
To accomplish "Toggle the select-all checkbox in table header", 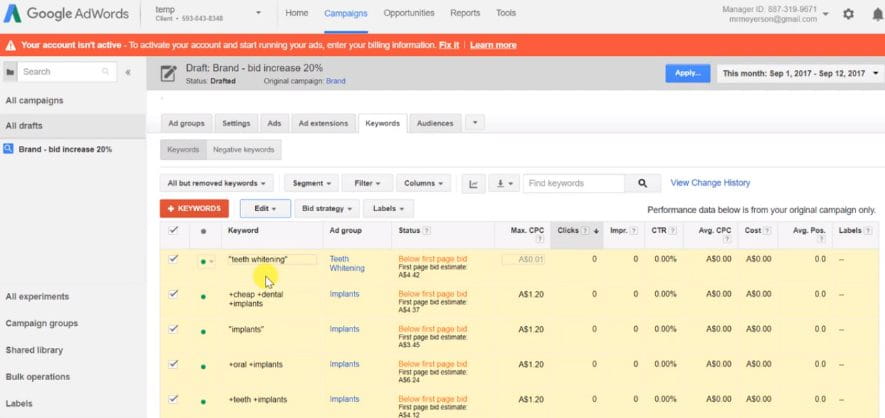I will (174, 230).
